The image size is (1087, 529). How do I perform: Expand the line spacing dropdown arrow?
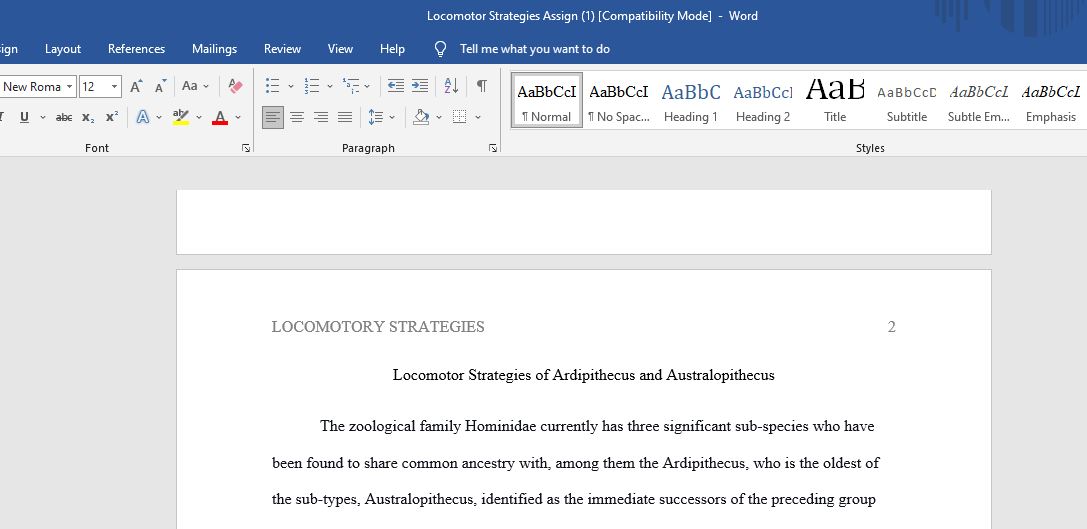[x=392, y=117]
